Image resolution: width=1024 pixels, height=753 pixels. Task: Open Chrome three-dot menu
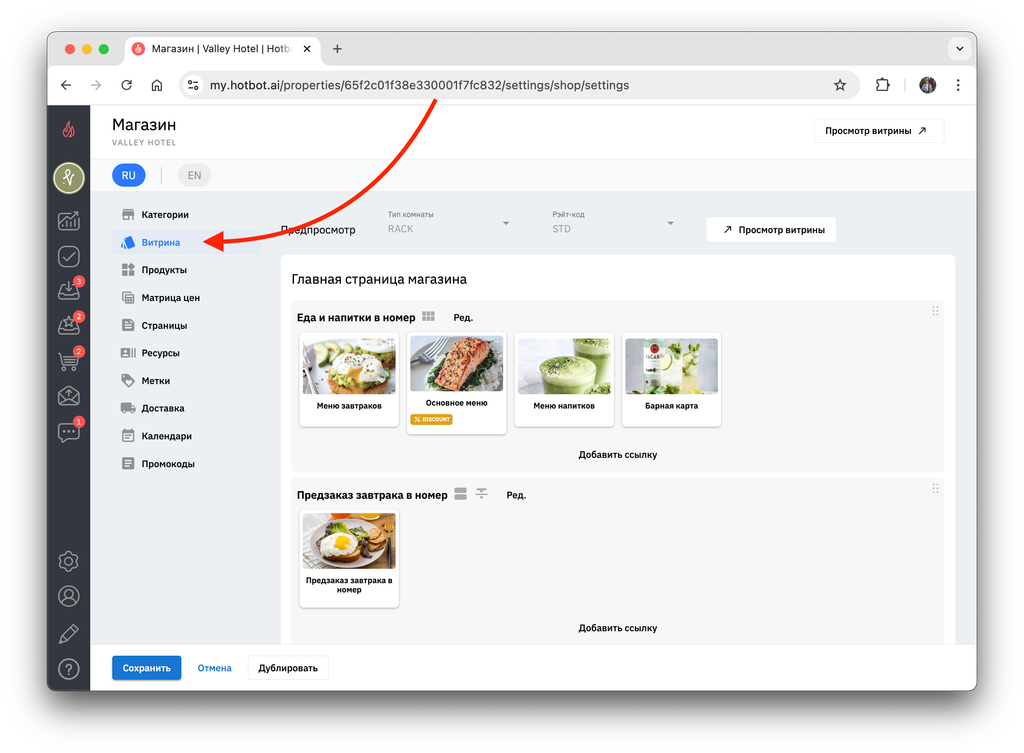point(958,85)
